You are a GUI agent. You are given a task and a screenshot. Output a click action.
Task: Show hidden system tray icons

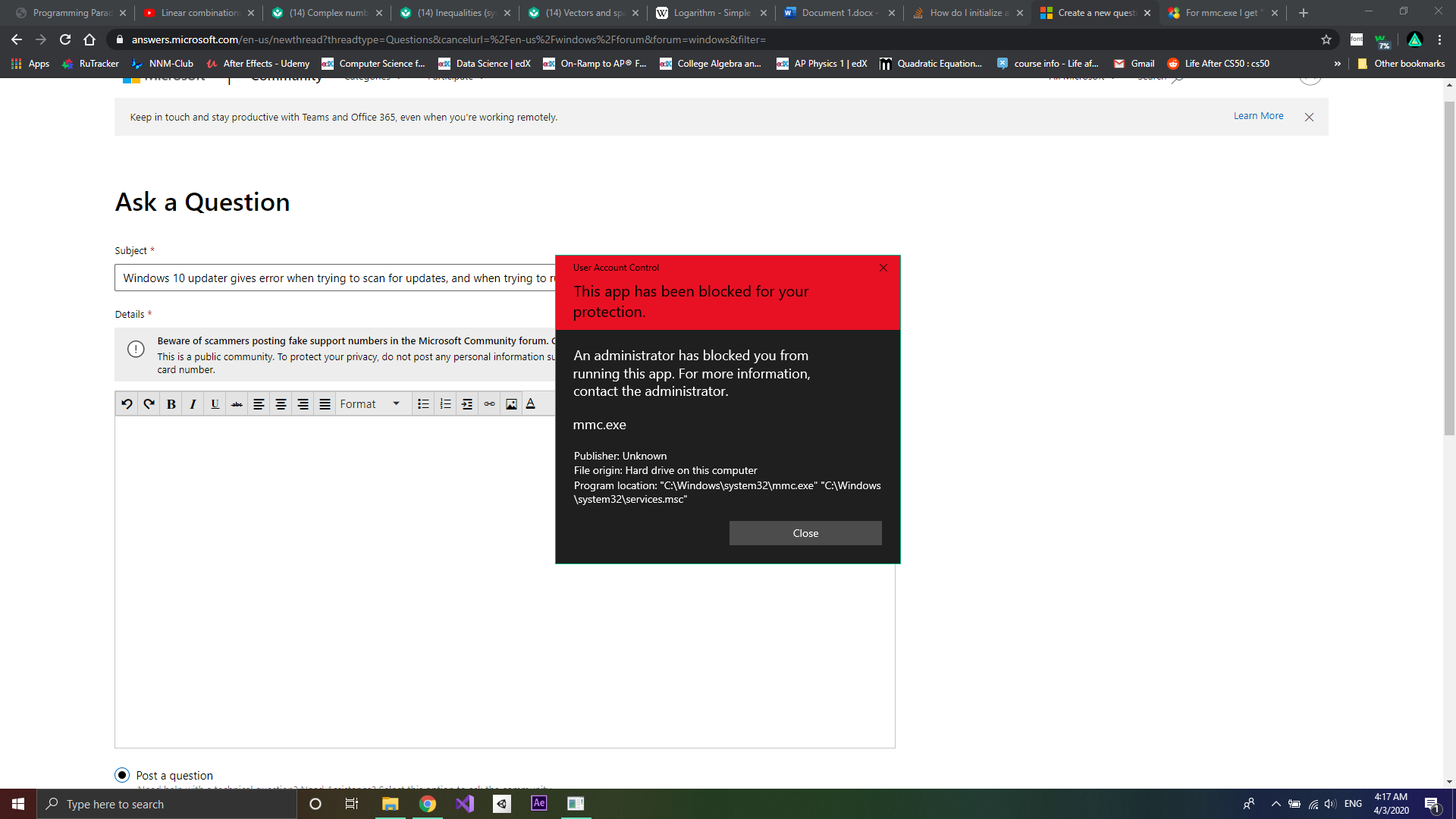(x=1276, y=804)
